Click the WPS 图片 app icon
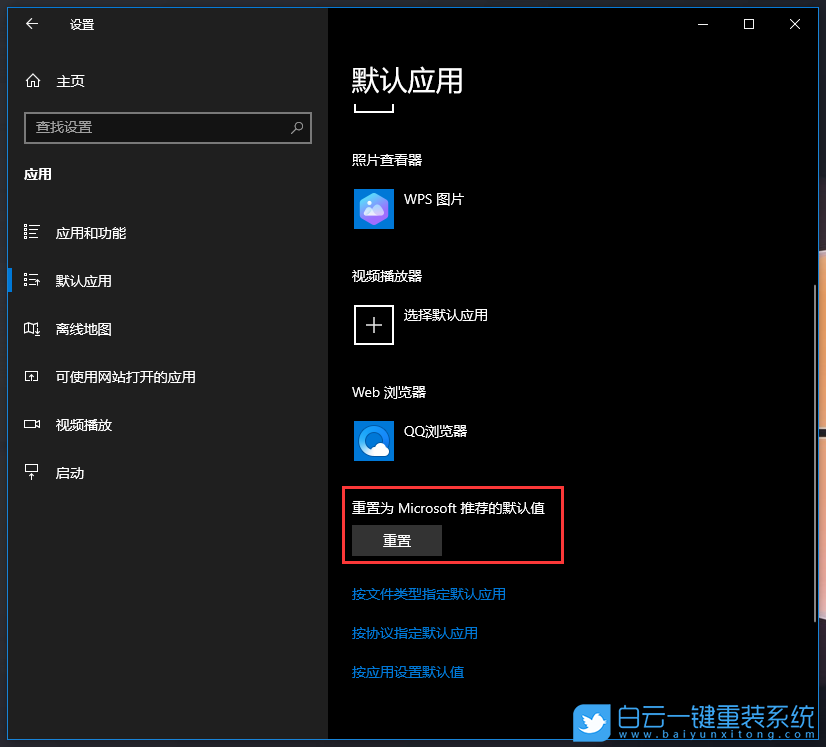826x747 pixels. point(373,209)
